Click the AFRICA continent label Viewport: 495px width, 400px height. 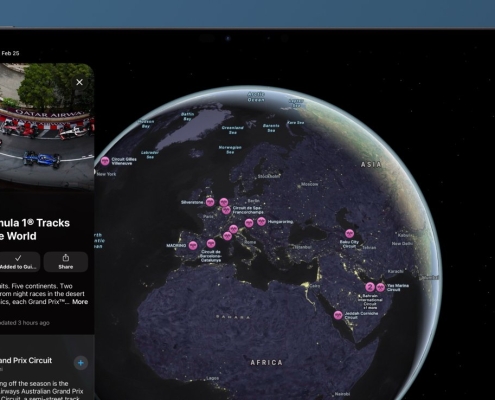click(x=266, y=362)
